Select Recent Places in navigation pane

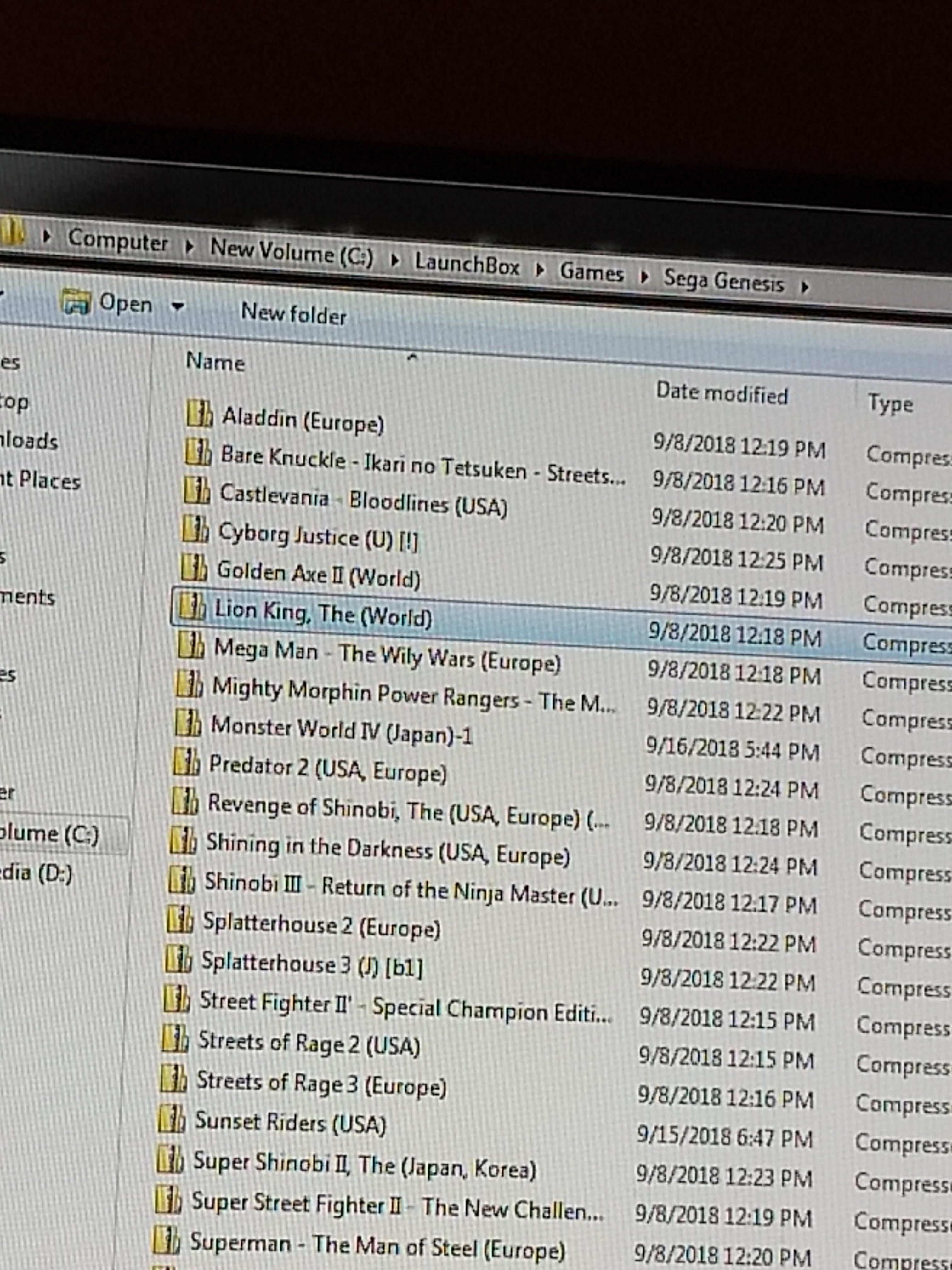coord(40,480)
